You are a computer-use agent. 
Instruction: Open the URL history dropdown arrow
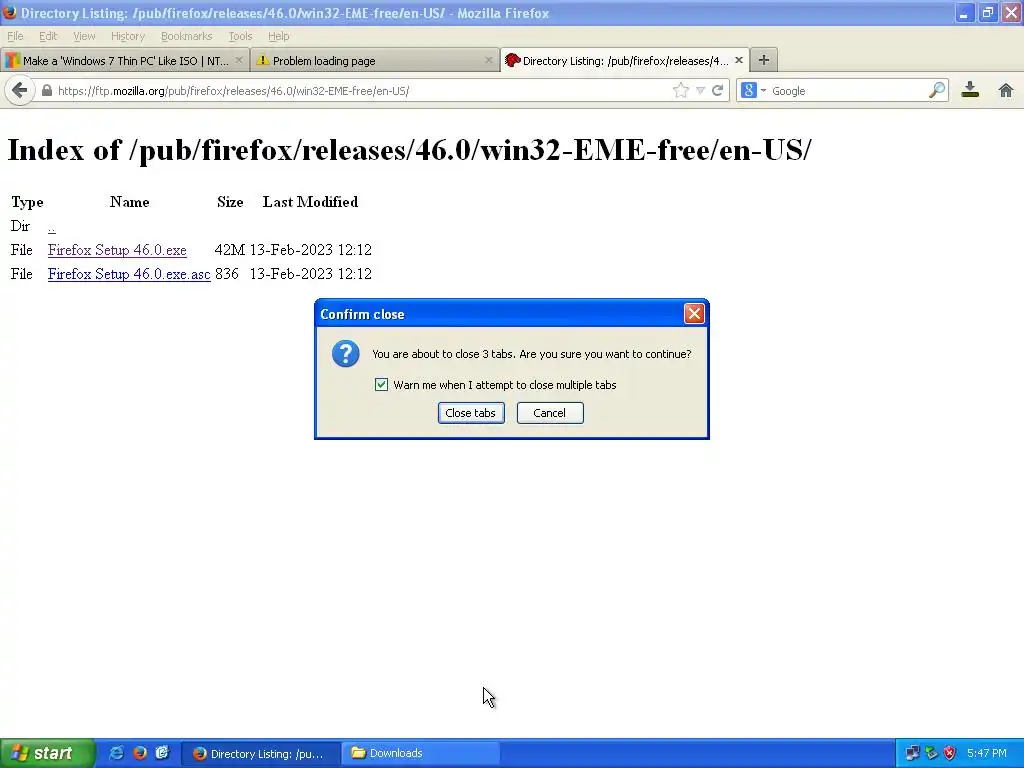(700, 91)
